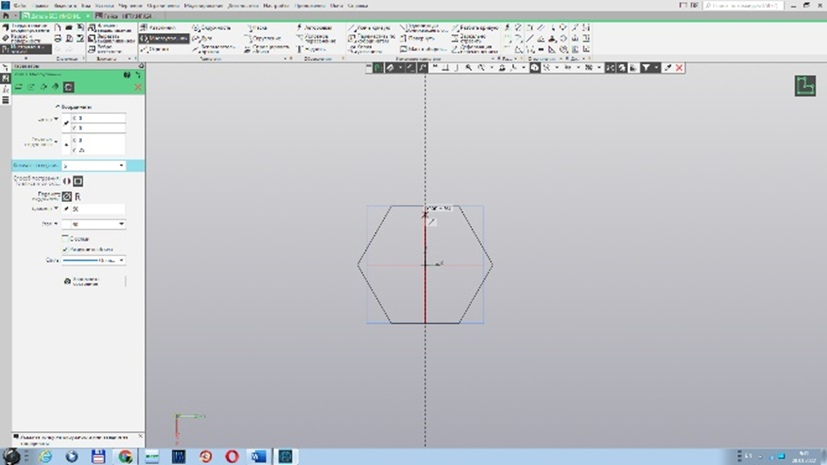
Task: Select the Radius R parameter toggle
Action: click(78, 197)
